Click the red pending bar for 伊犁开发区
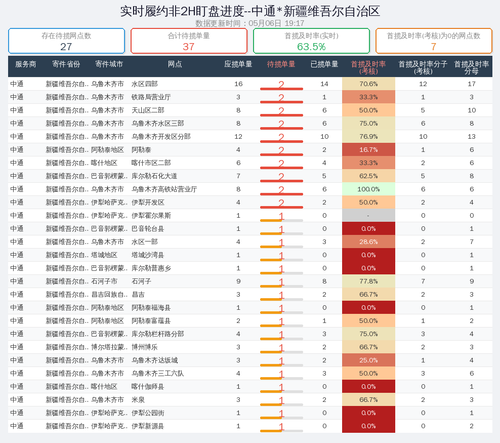 click(x=281, y=207)
